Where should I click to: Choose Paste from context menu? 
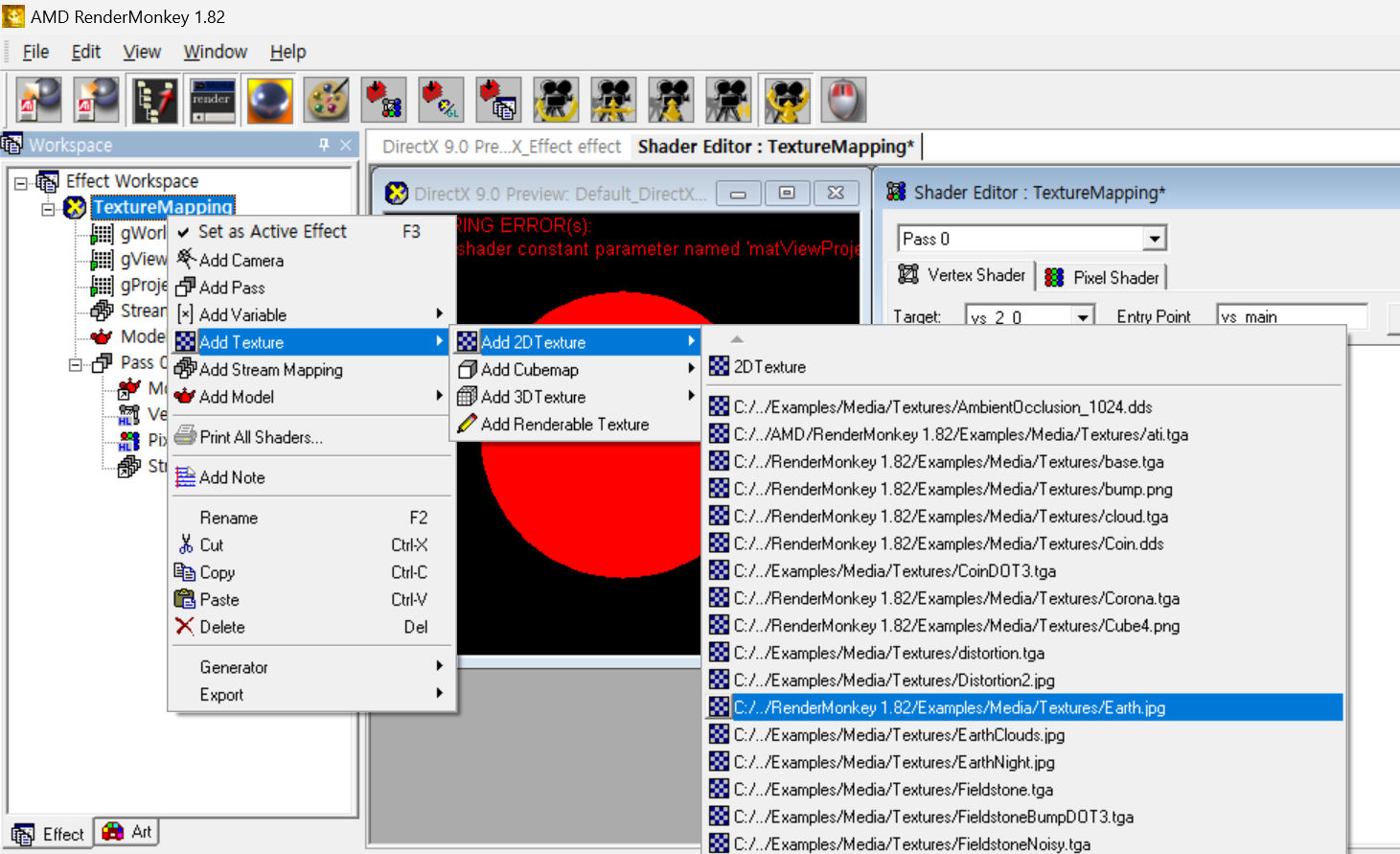(x=310, y=599)
